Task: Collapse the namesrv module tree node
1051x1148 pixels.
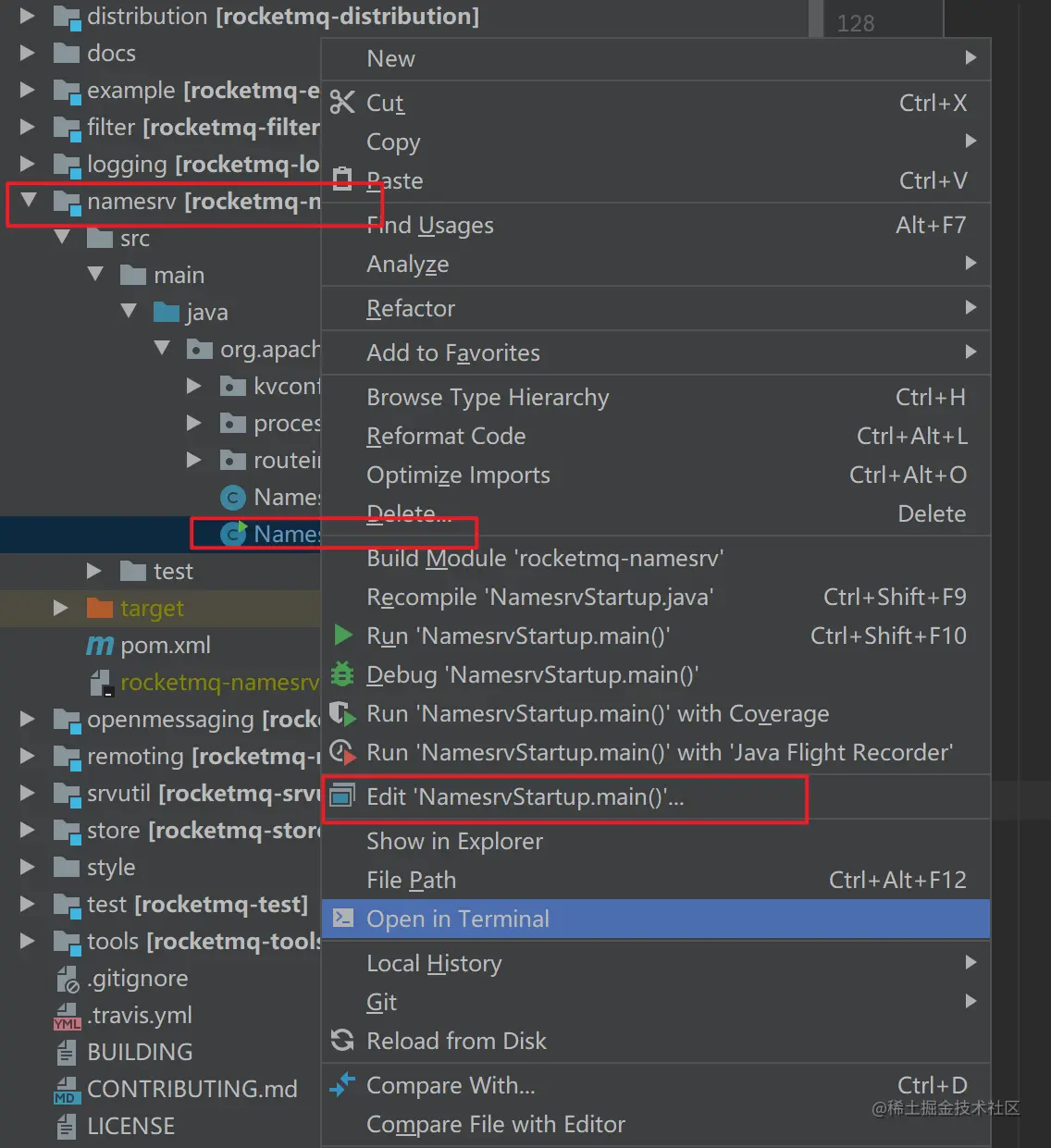Action: click(29, 199)
